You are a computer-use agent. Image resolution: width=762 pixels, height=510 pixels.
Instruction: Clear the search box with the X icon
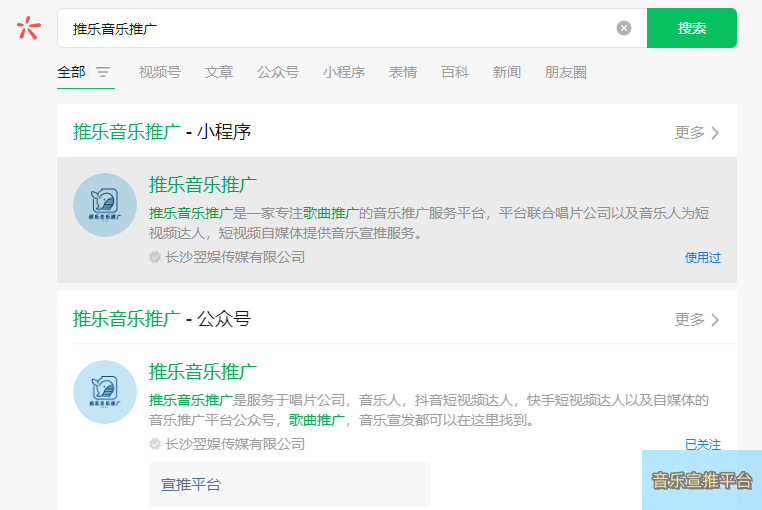coord(624,28)
